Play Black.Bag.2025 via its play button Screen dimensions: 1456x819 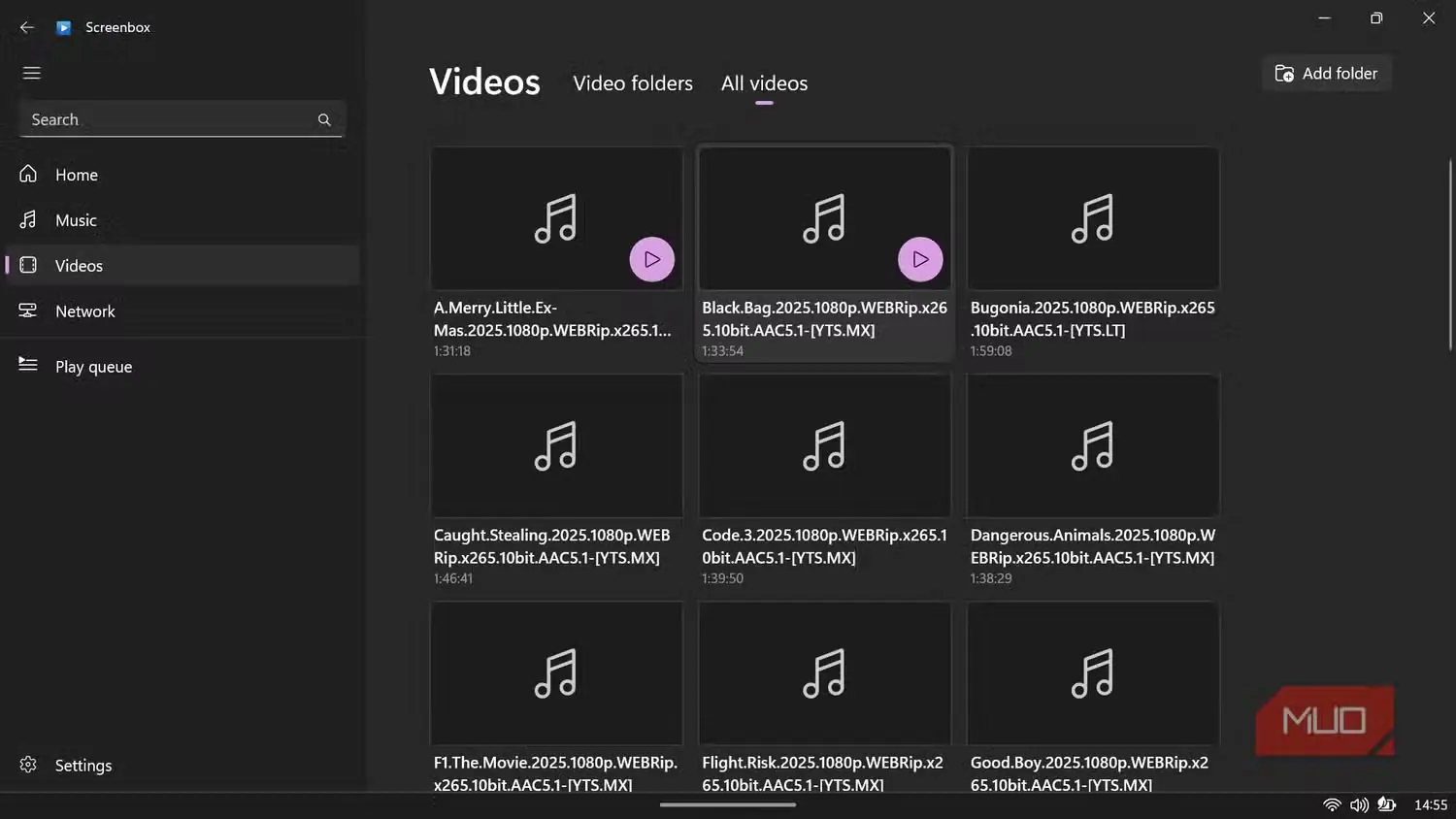pyautogui.click(x=920, y=259)
